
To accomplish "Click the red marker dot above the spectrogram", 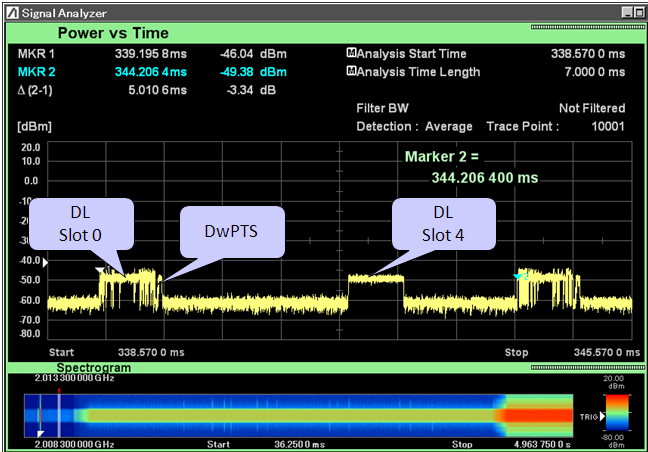I will click(59, 390).
